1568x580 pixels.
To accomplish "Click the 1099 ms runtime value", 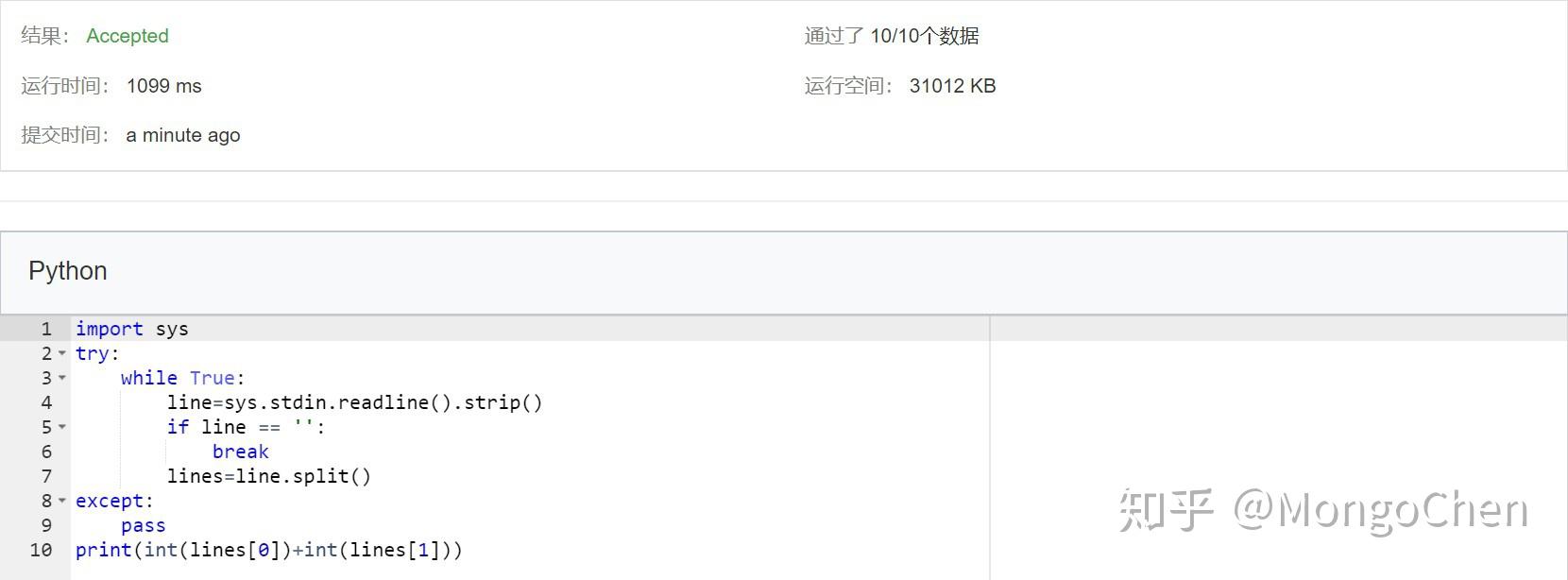I will tap(163, 86).
